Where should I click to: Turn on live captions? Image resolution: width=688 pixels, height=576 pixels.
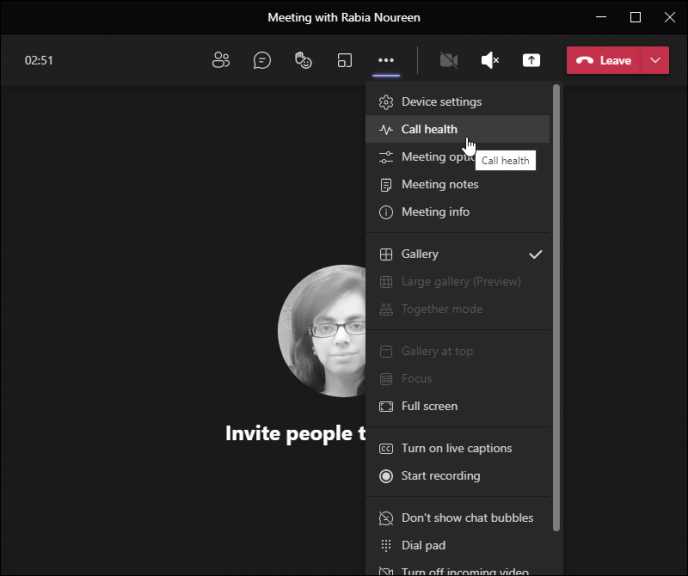click(457, 448)
